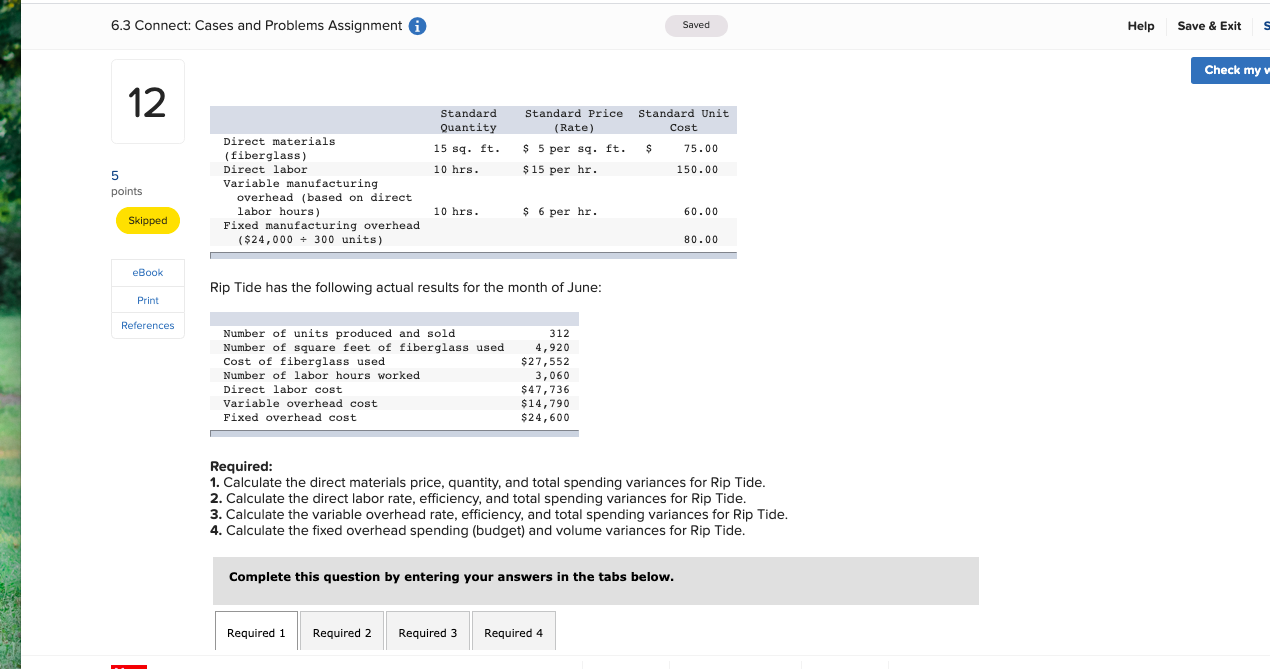The height and width of the screenshot is (669, 1270).
Task: Click the Print option
Action: click(147, 299)
